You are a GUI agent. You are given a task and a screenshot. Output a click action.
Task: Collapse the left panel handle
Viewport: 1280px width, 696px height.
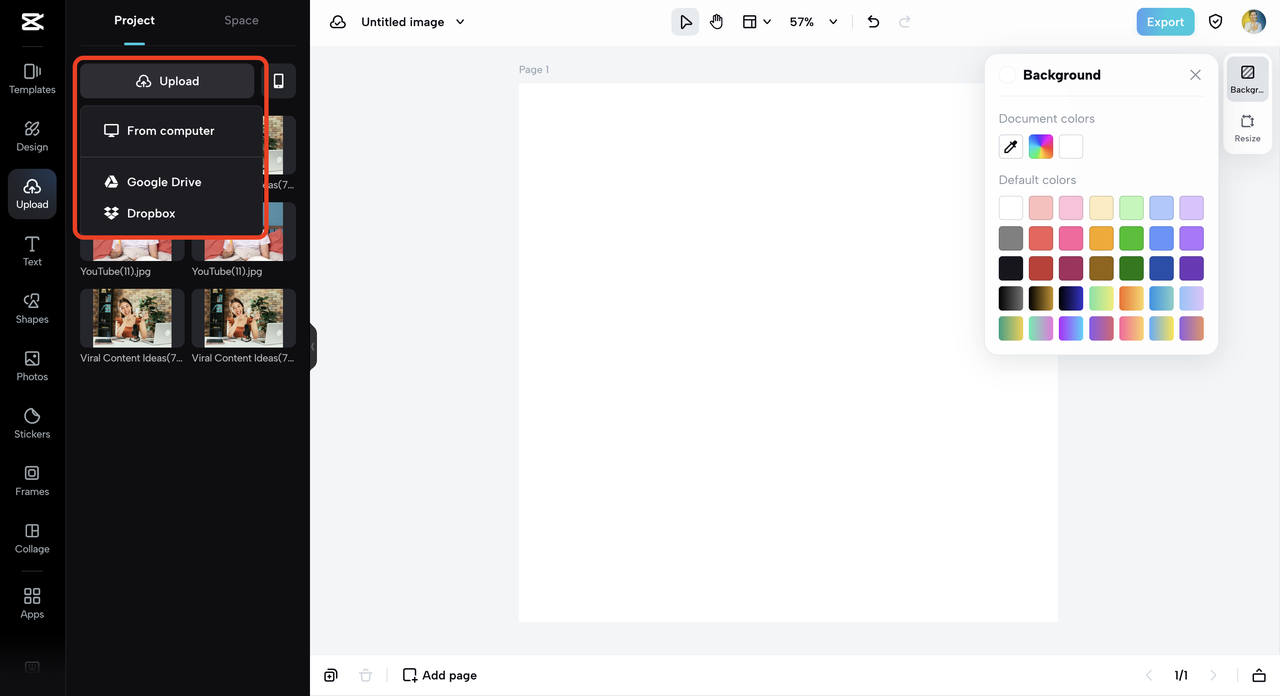tap(313, 347)
